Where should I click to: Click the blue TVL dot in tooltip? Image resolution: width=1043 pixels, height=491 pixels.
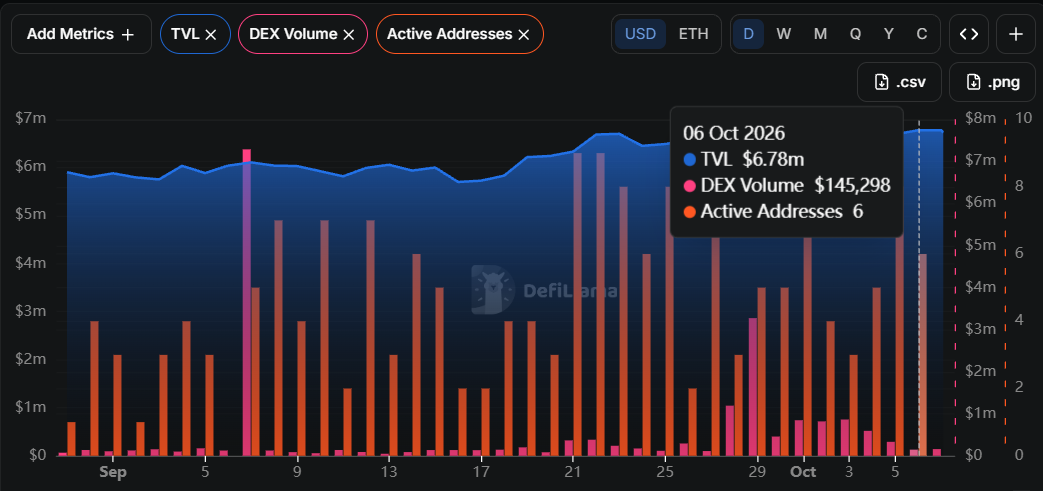point(690,160)
